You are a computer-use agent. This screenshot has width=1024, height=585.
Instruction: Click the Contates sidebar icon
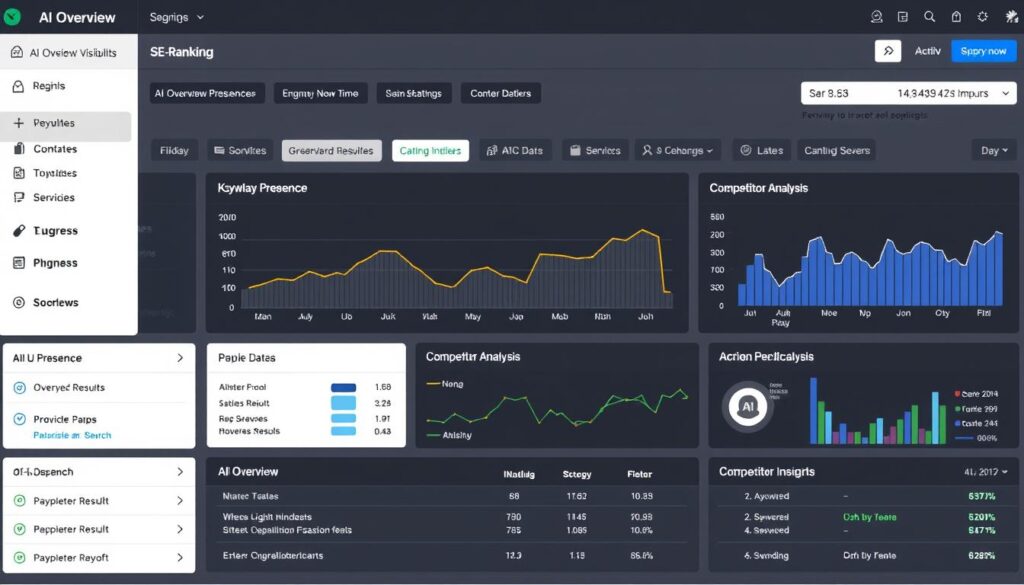point(19,148)
